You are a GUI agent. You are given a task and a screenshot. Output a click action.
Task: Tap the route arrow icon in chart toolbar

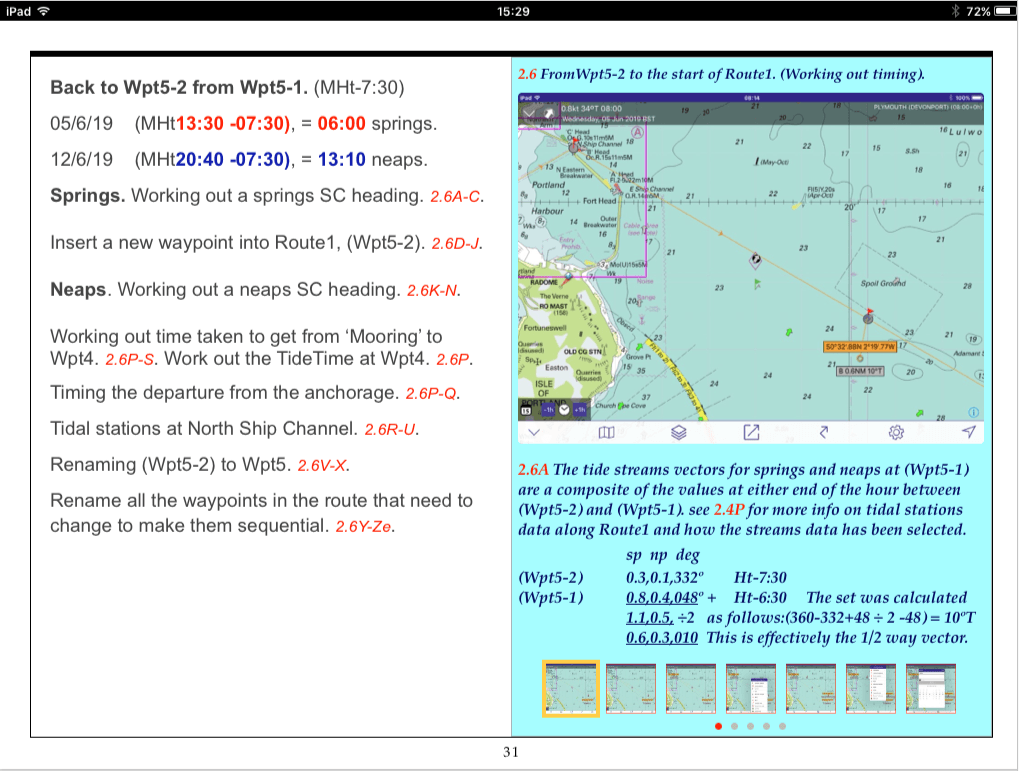pyautogui.click(x=824, y=432)
